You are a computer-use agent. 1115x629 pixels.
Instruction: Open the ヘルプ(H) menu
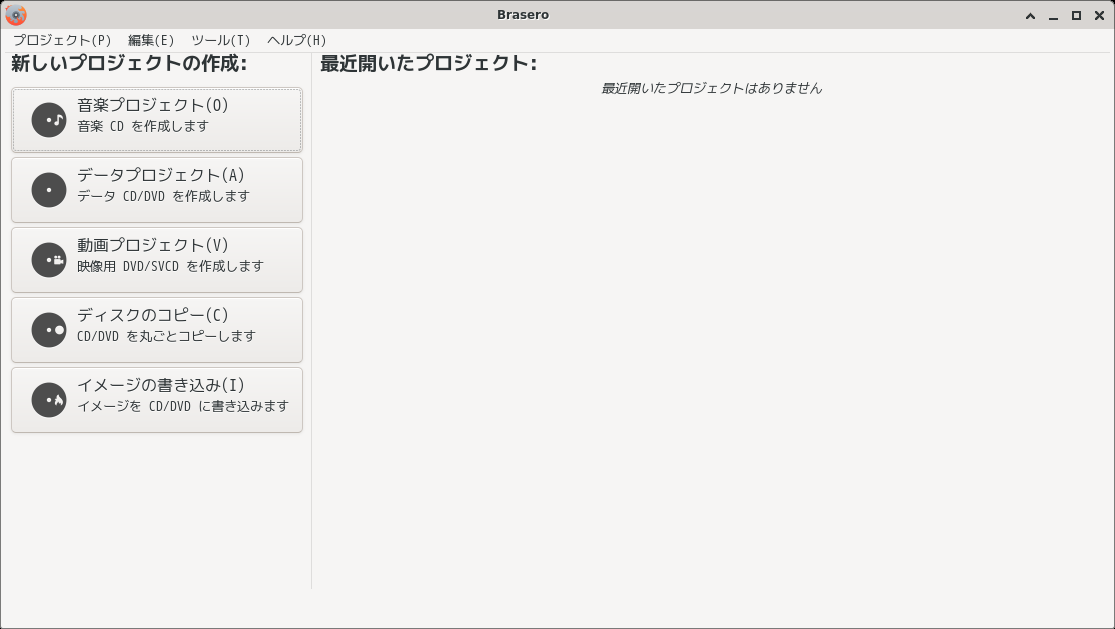297,40
